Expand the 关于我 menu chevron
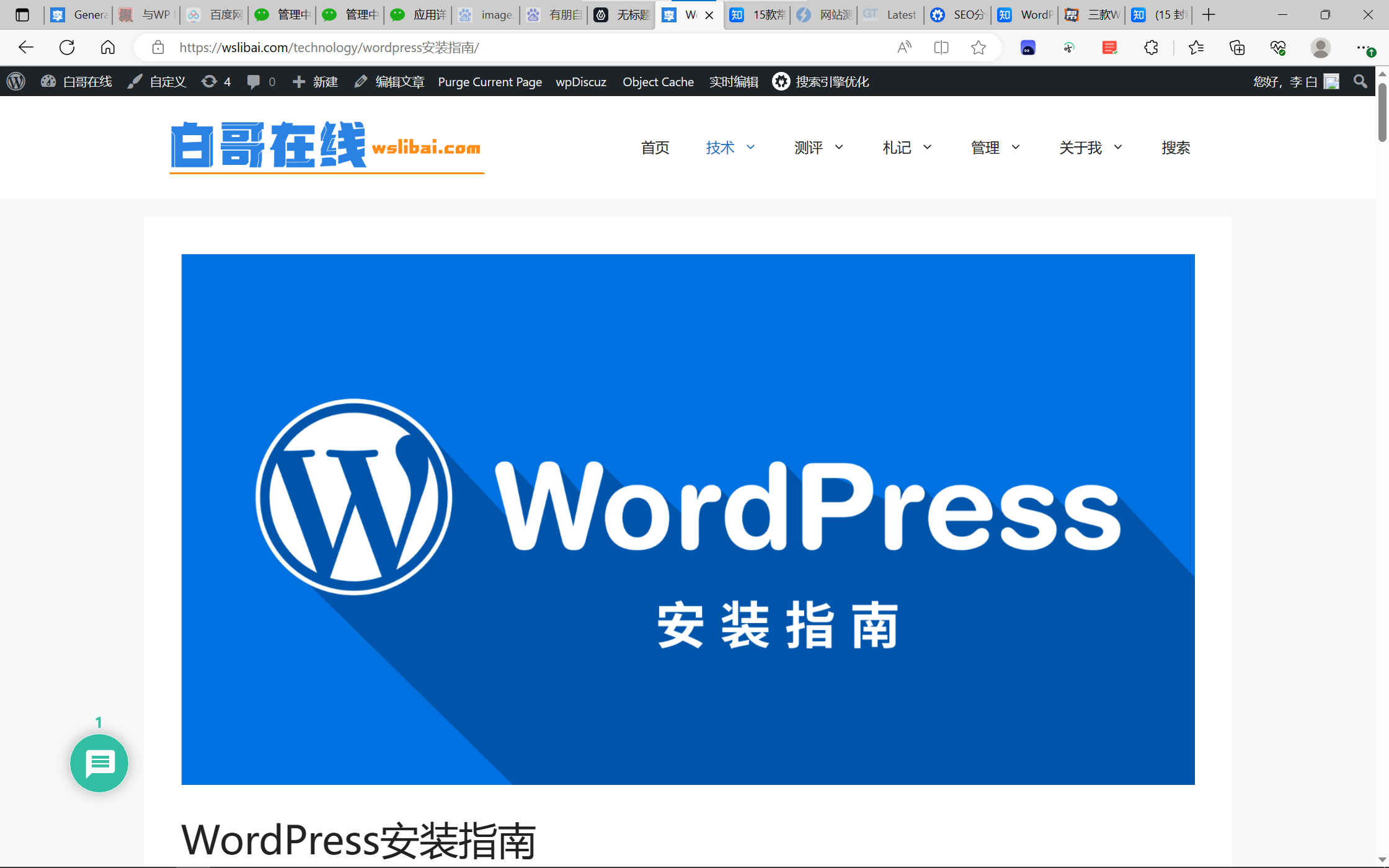Viewport: 1389px width, 868px height. click(1118, 148)
